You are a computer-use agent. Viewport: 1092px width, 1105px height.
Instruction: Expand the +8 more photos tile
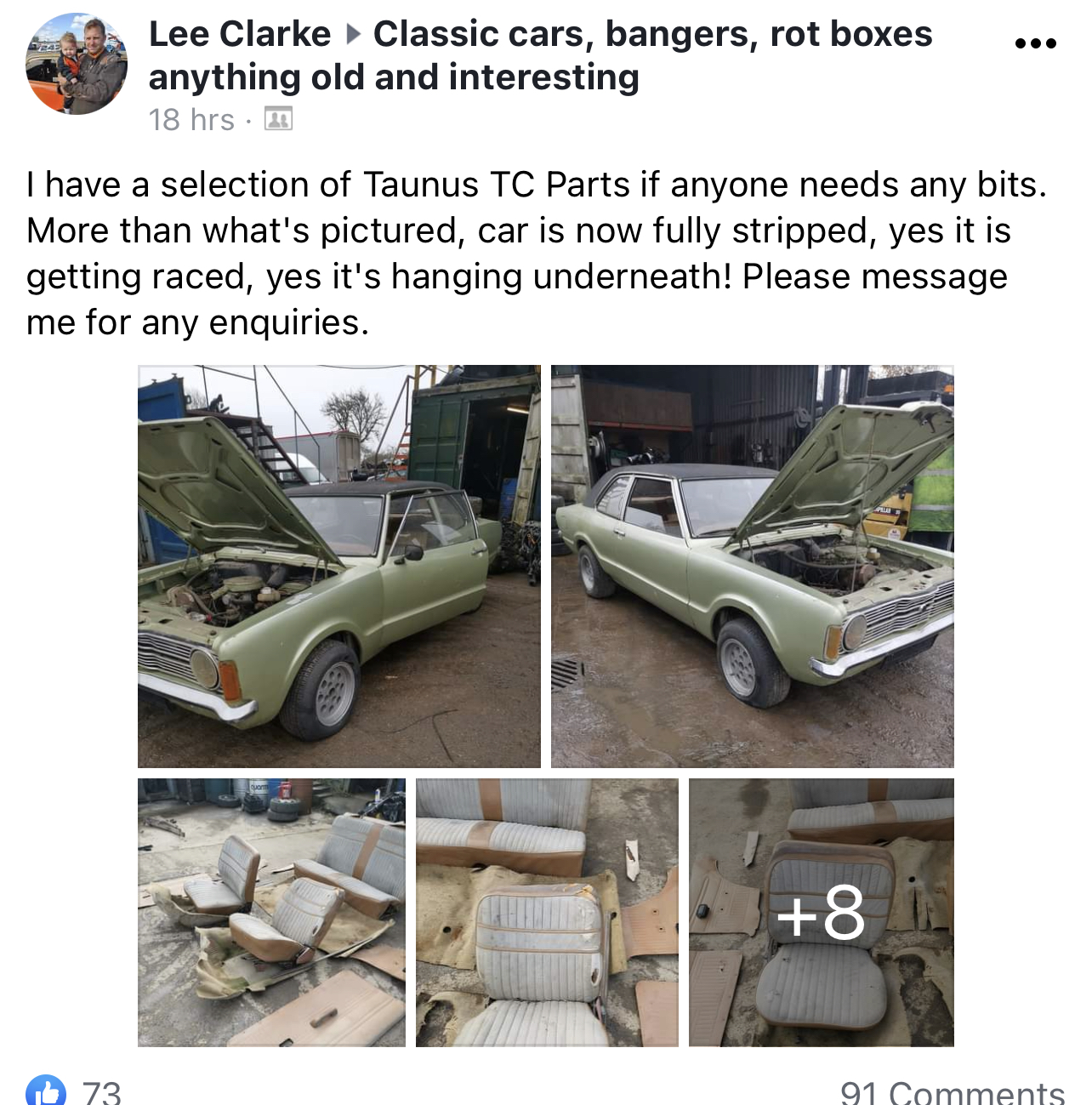click(822, 913)
